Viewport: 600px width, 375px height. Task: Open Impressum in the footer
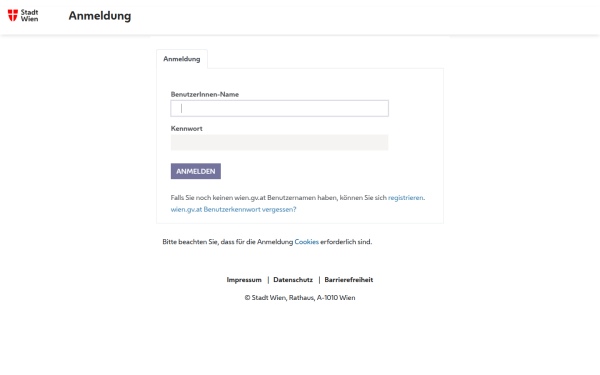click(244, 280)
